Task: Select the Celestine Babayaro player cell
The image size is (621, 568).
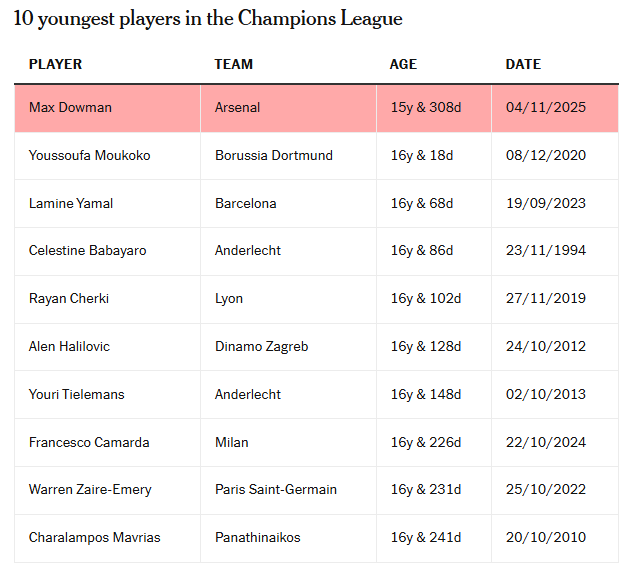Action: pyautogui.click(x=87, y=251)
